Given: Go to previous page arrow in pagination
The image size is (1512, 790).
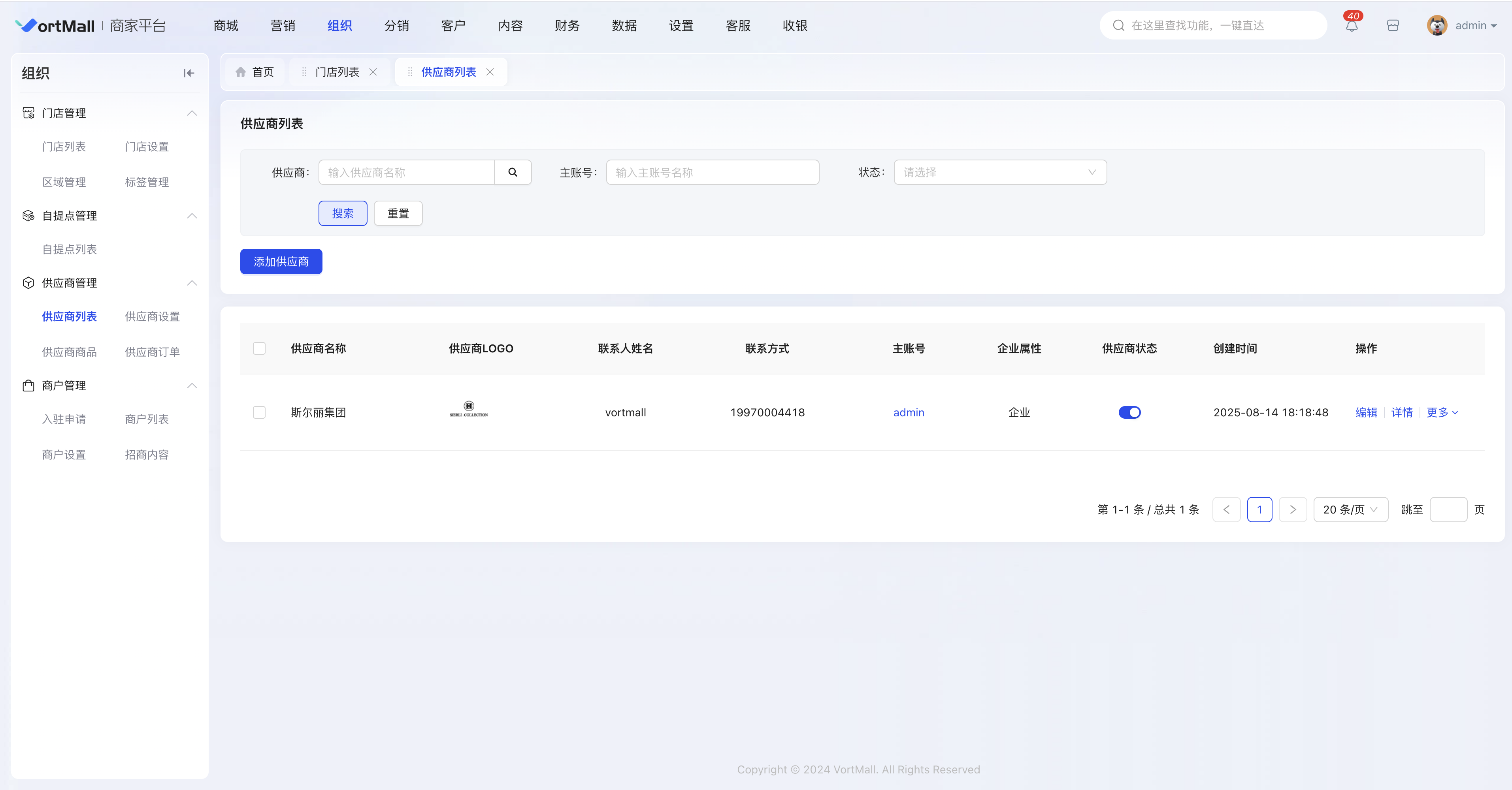Looking at the screenshot, I should pos(1226,510).
